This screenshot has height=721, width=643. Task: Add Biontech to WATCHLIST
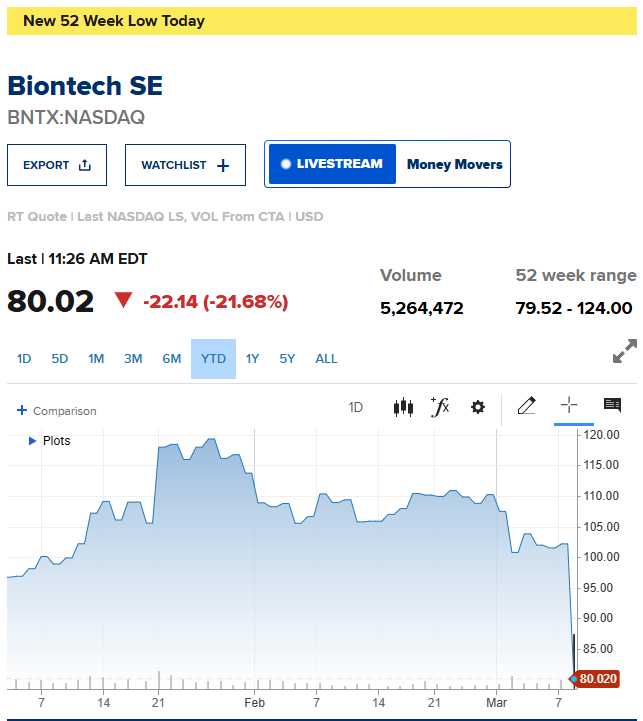click(185, 165)
